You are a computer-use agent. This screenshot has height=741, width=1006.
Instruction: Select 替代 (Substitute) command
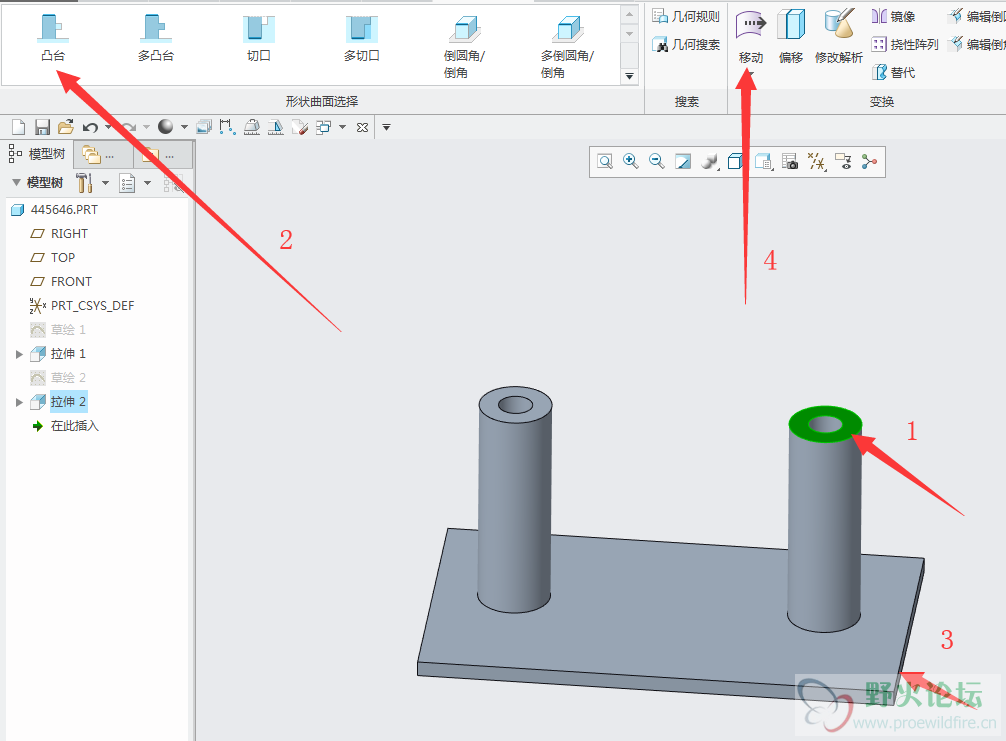[893, 72]
